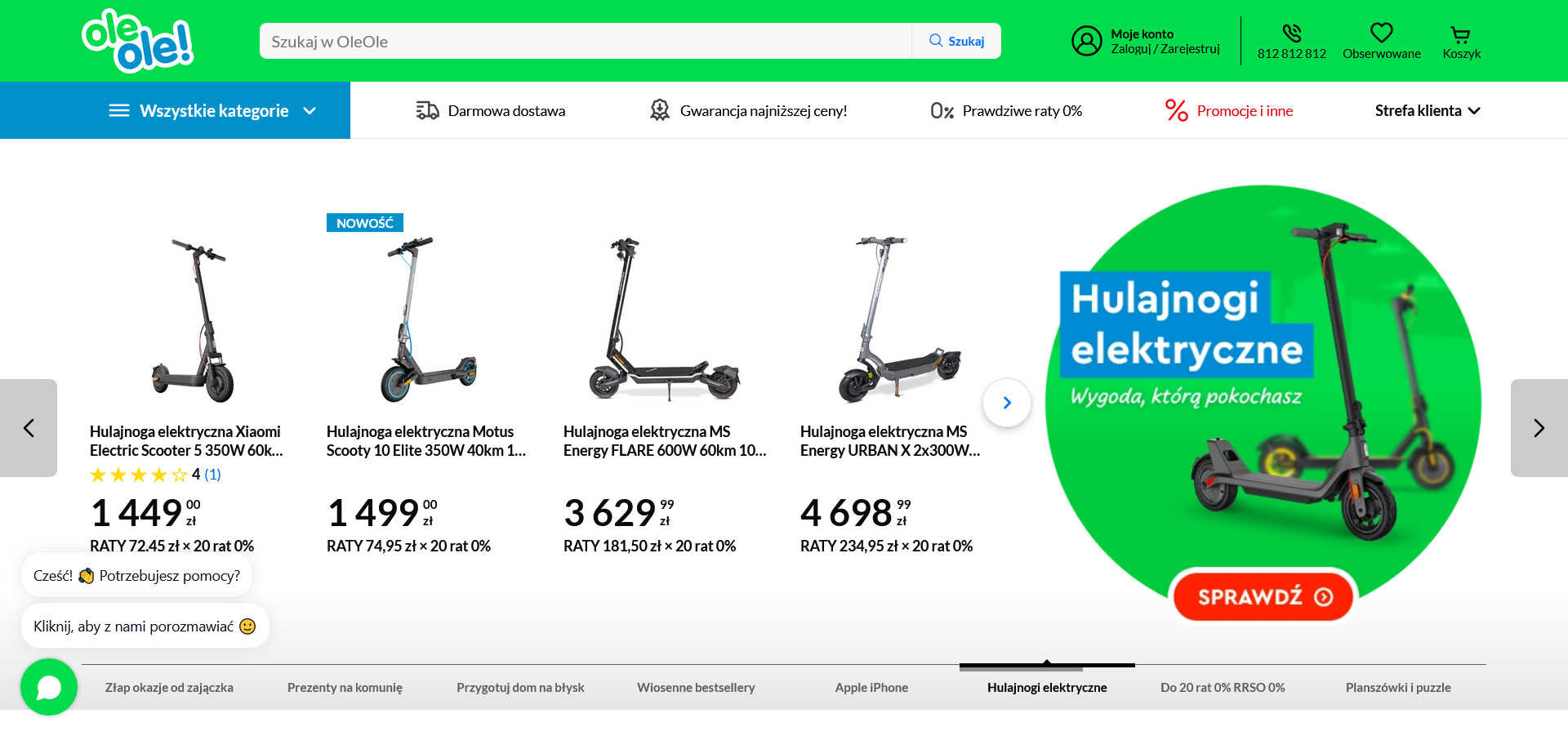Expand the Strefa klienta dropdown
The width and height of the screenshot is (1568, 736).
[x=1427, y=110]
